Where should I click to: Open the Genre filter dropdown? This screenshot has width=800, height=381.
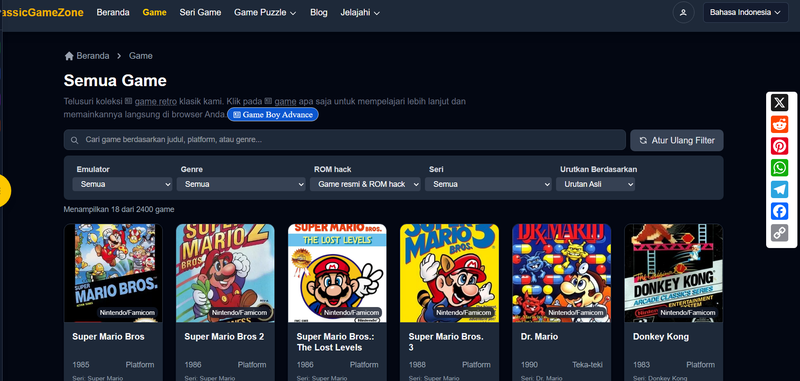(x=241, y=184)
